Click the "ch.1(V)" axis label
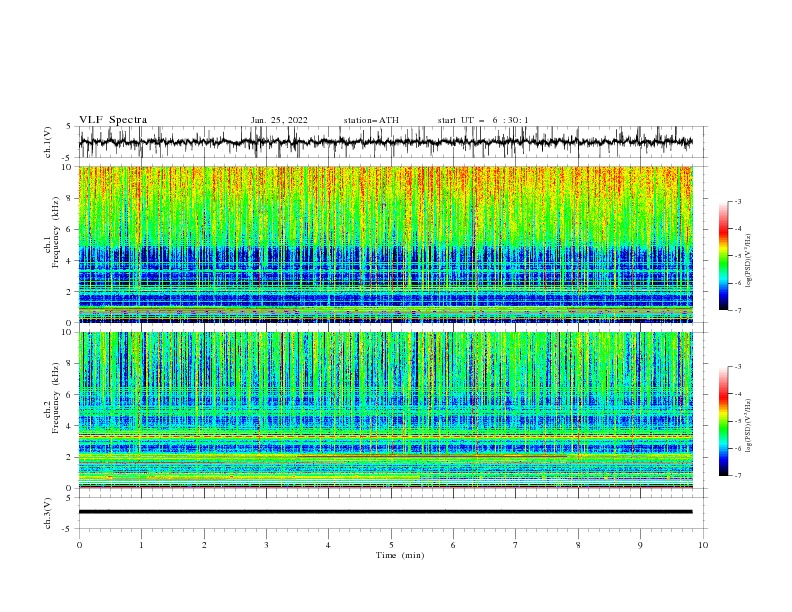792x612 pixels. [x=48, y=142]
